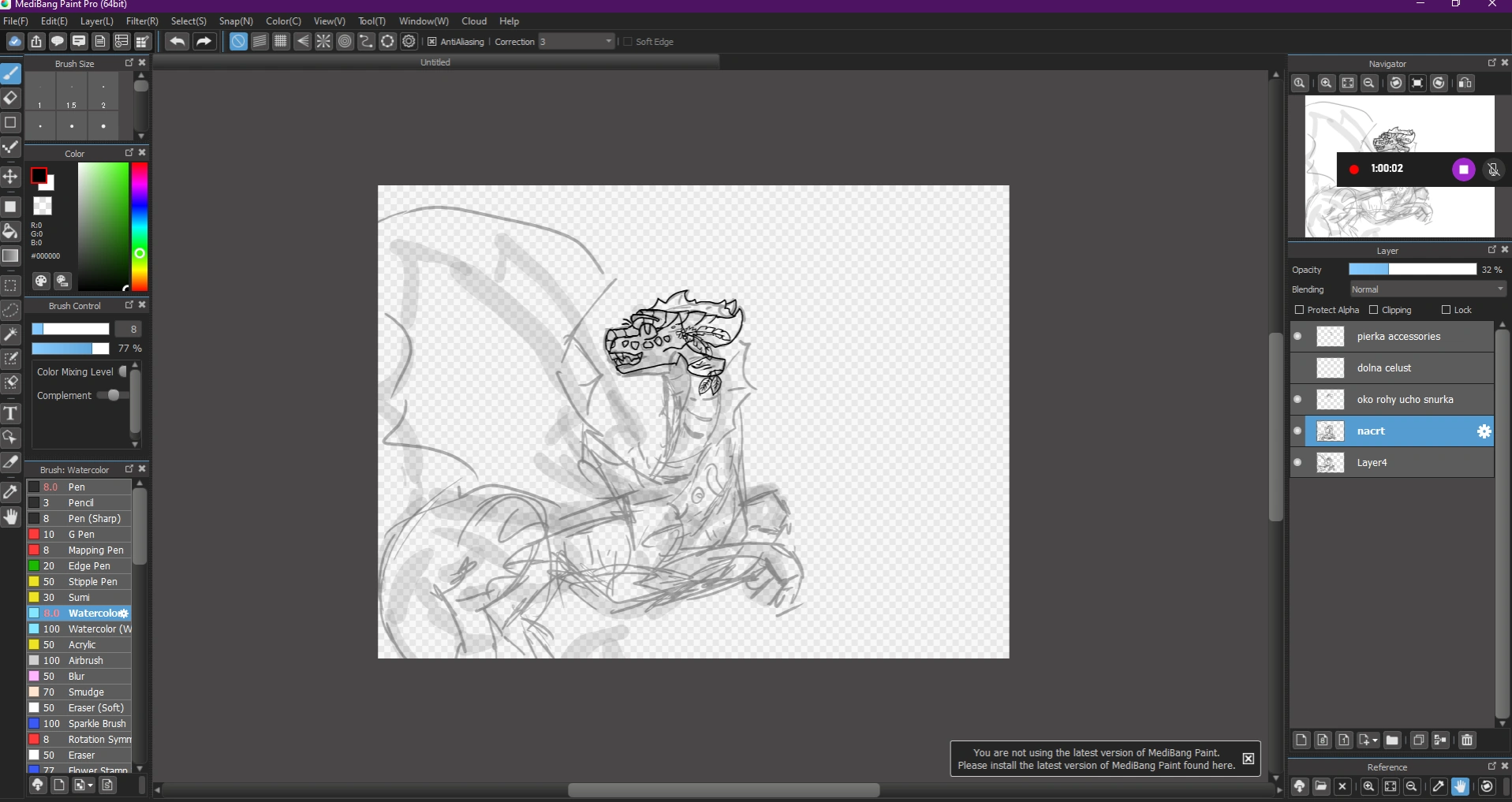Check the Clipping option in the Layer panel
Screen dimensions: 1512x802
tap(1372, 310)
